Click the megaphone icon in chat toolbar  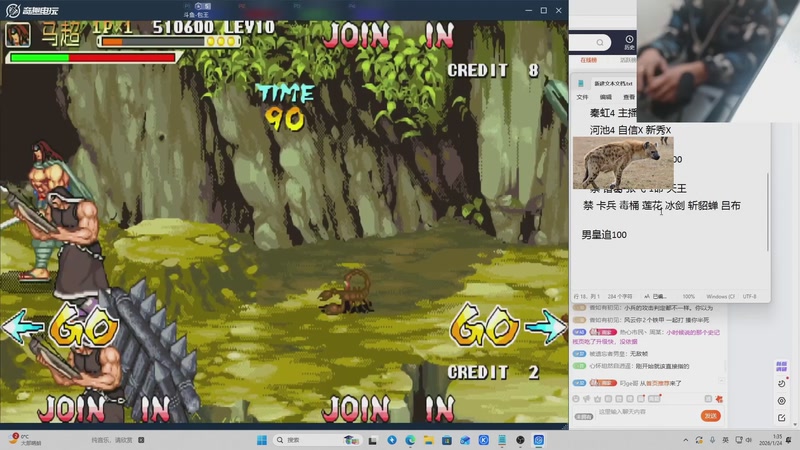[587, 399]
